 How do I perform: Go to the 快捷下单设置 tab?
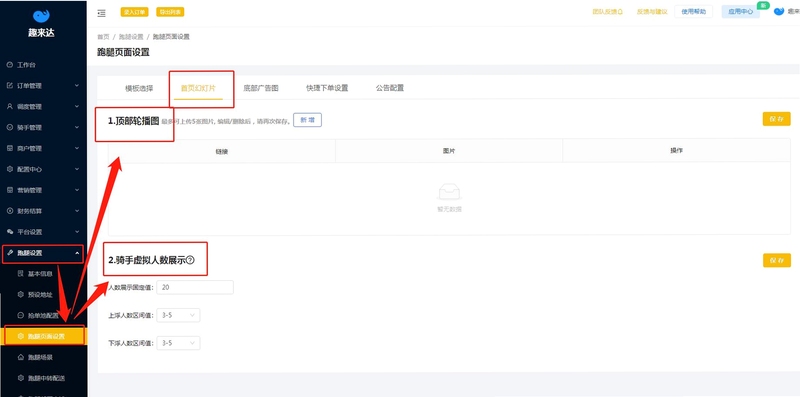point(327,88)
